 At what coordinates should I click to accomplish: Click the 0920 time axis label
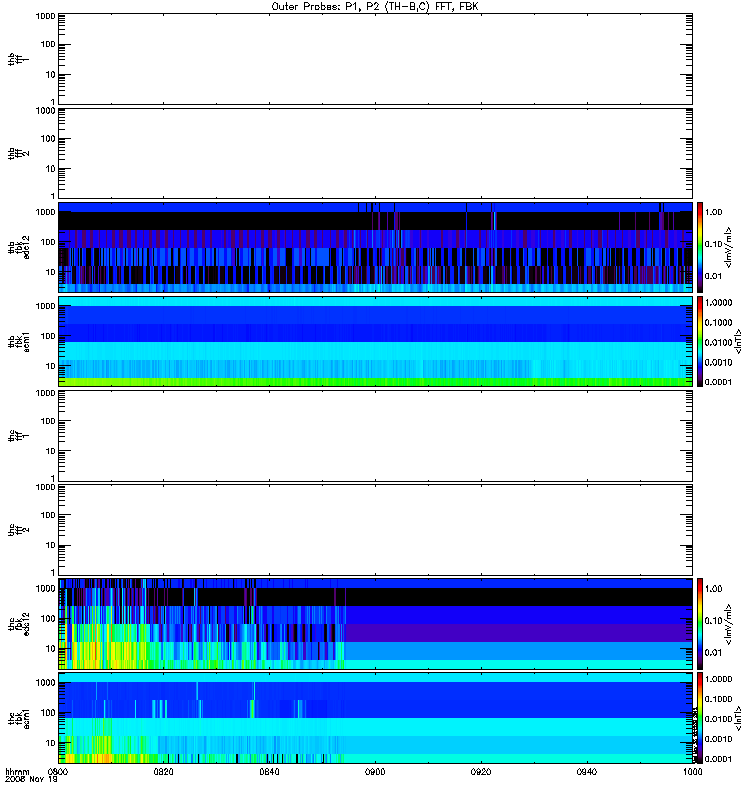click(481, 772)
